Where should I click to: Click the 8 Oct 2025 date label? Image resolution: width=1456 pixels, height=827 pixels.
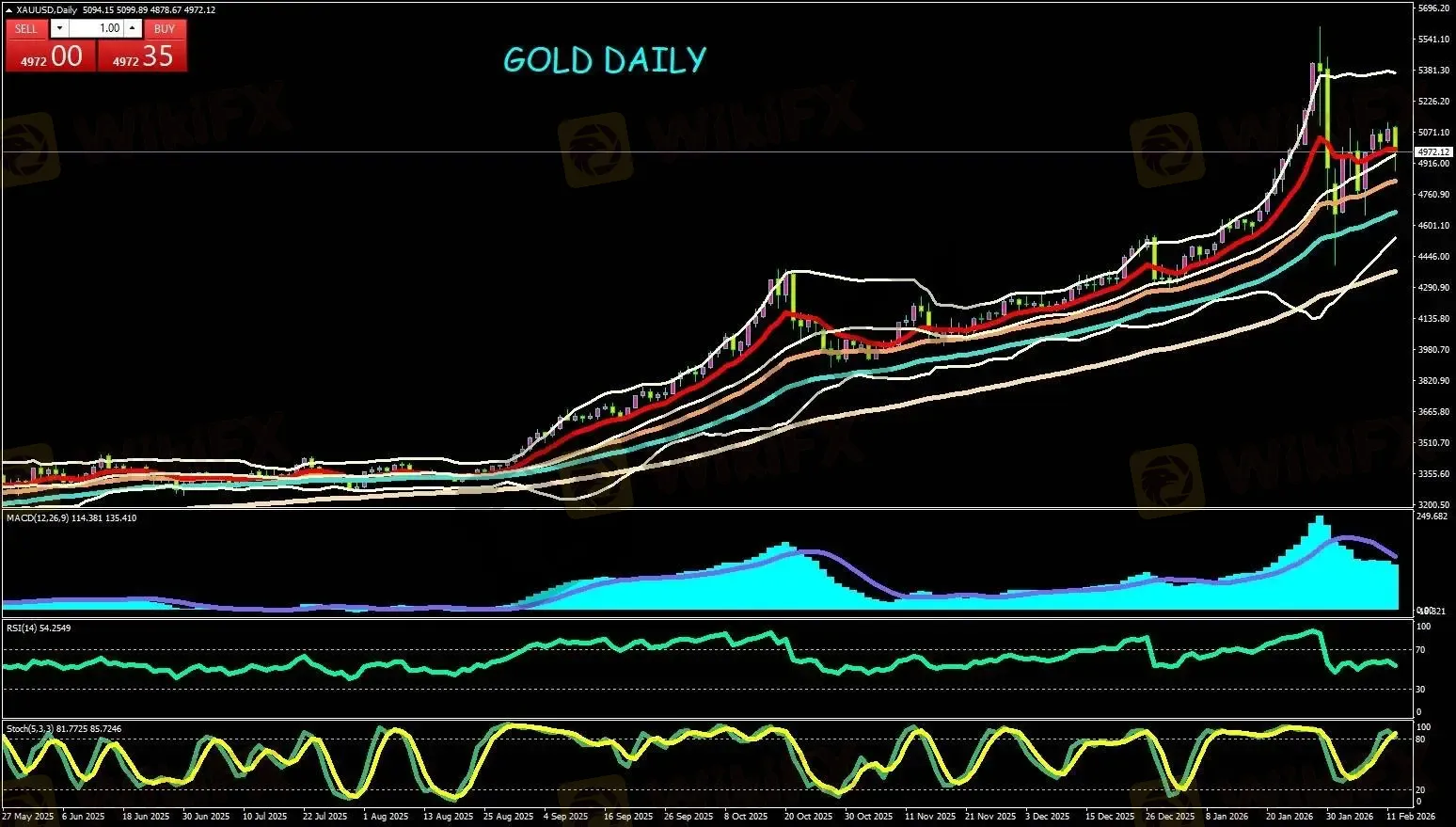click(748, 817)
